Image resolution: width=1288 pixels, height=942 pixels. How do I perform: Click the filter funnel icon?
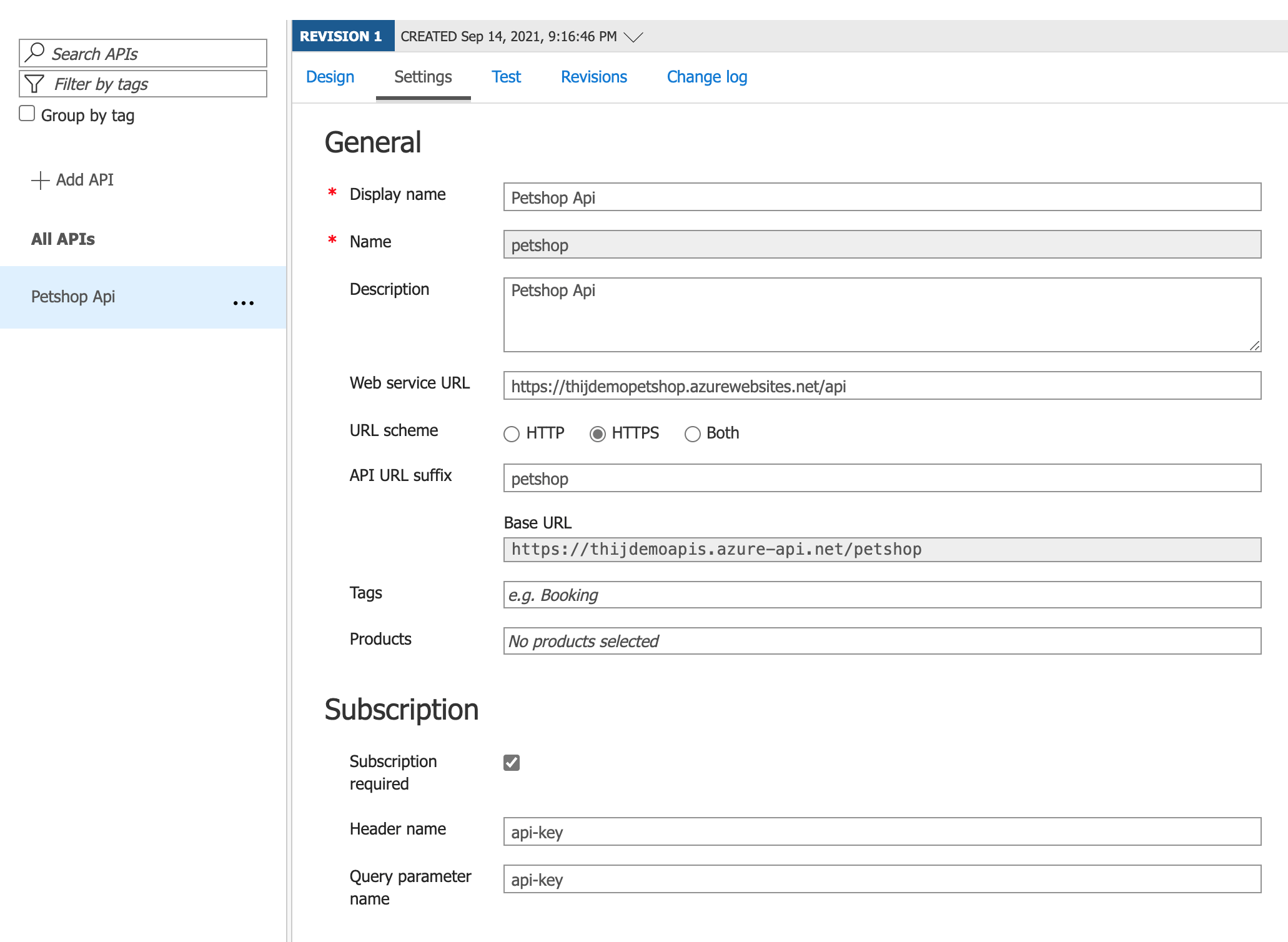[x=34, y=84]
